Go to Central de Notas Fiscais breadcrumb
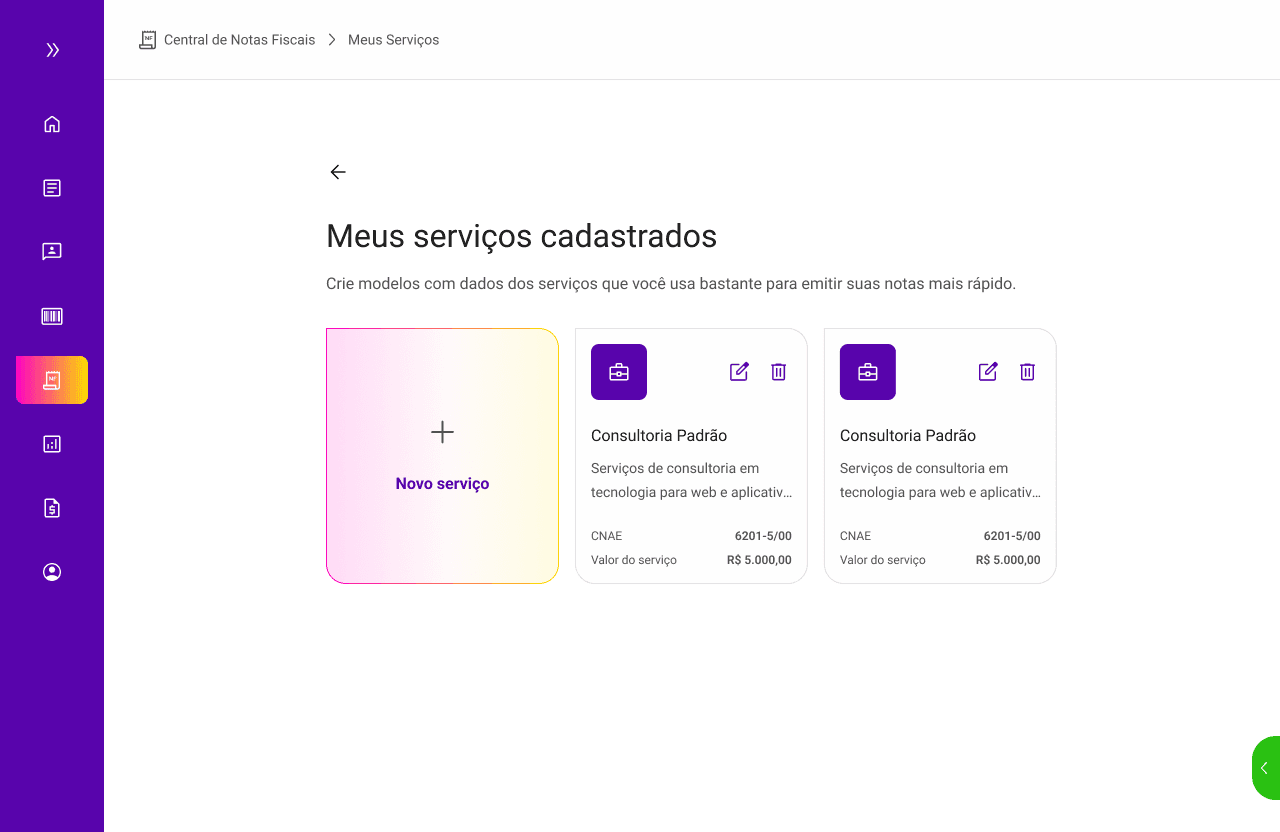The image size is (1280, 832). pyautogui.click(x=239, y=40)
